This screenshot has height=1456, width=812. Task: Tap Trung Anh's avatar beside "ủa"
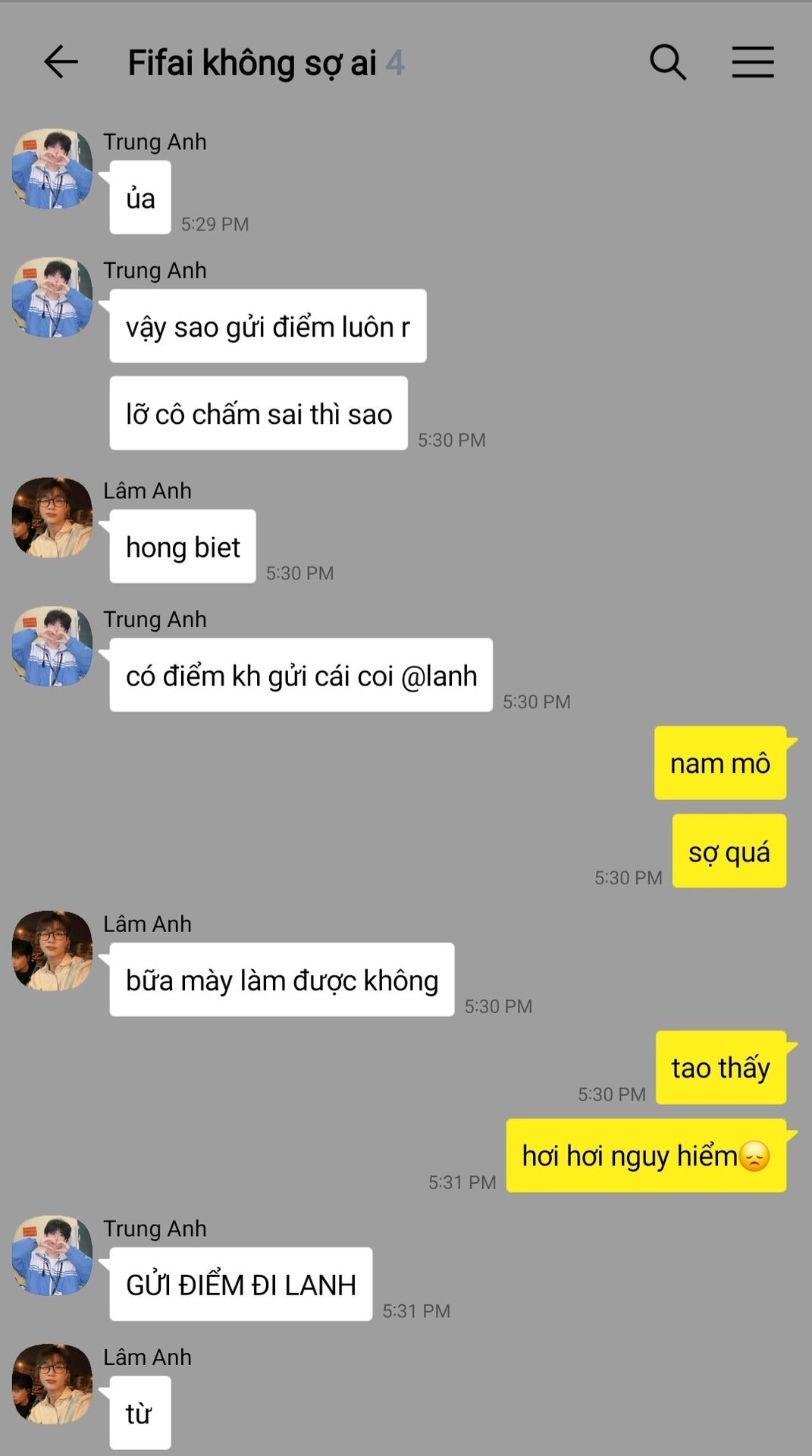52,168
